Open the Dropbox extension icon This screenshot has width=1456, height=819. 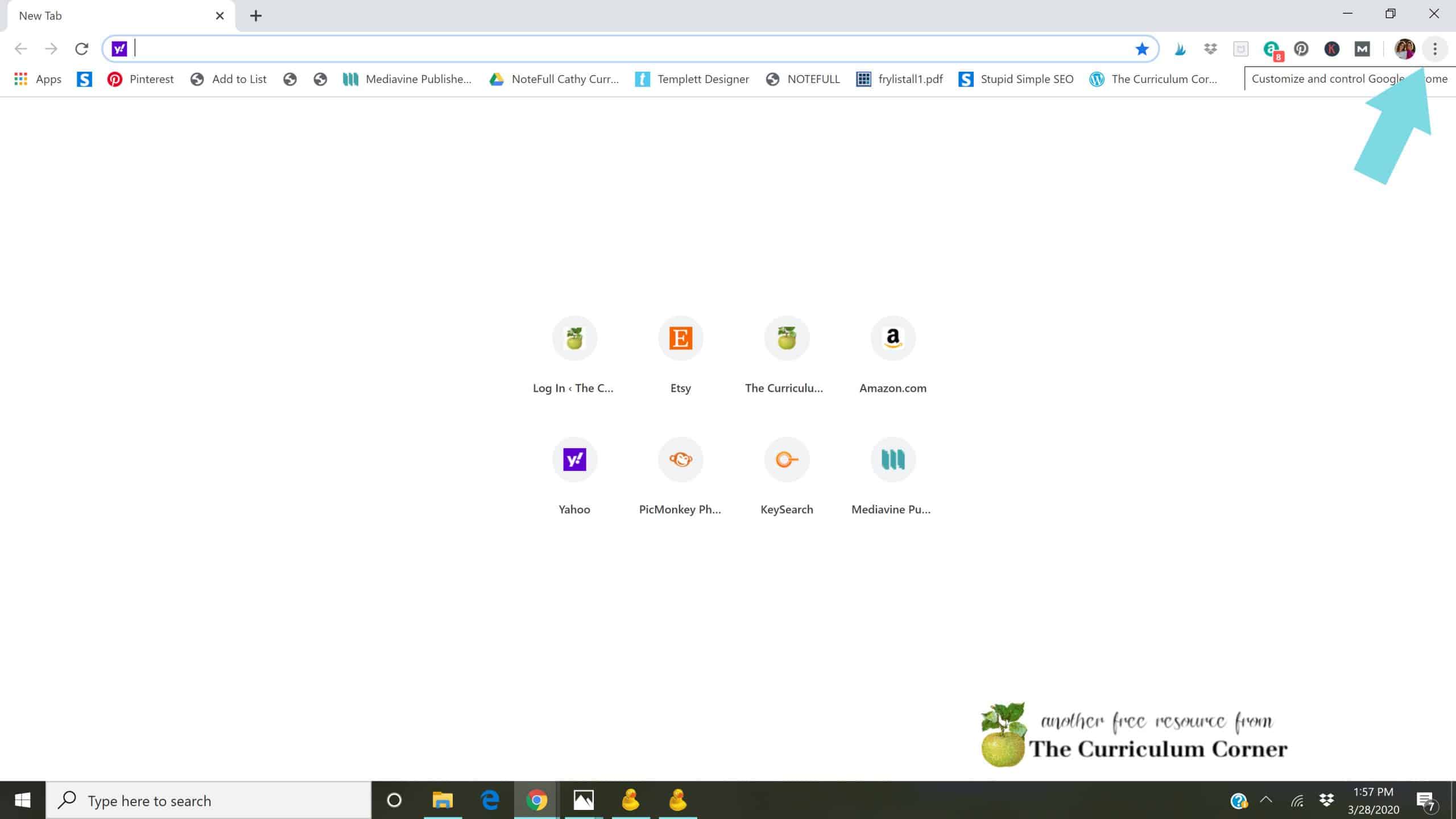click(x=1210, y=49)
